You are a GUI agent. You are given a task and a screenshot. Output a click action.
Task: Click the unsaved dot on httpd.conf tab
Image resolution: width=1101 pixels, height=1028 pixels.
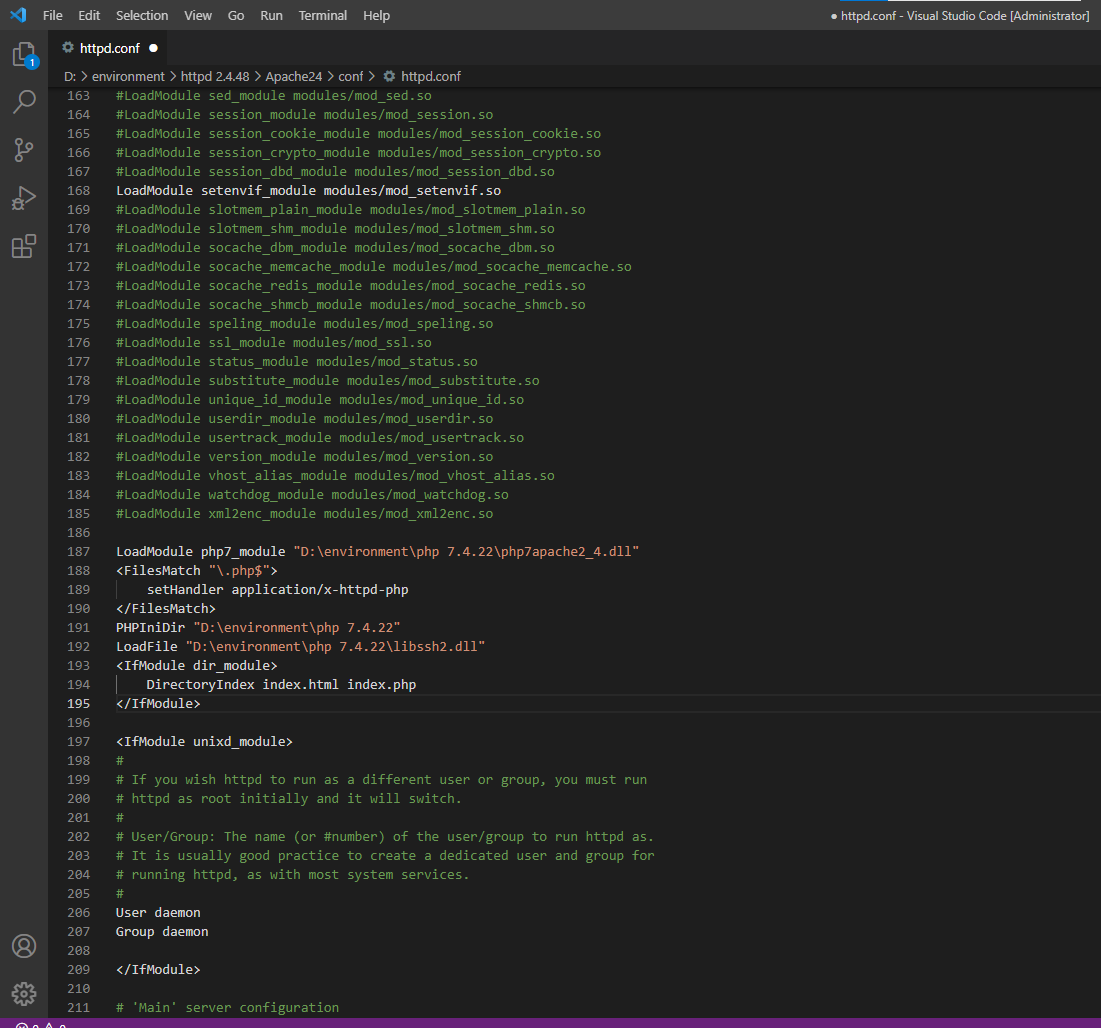pos(153,48)
